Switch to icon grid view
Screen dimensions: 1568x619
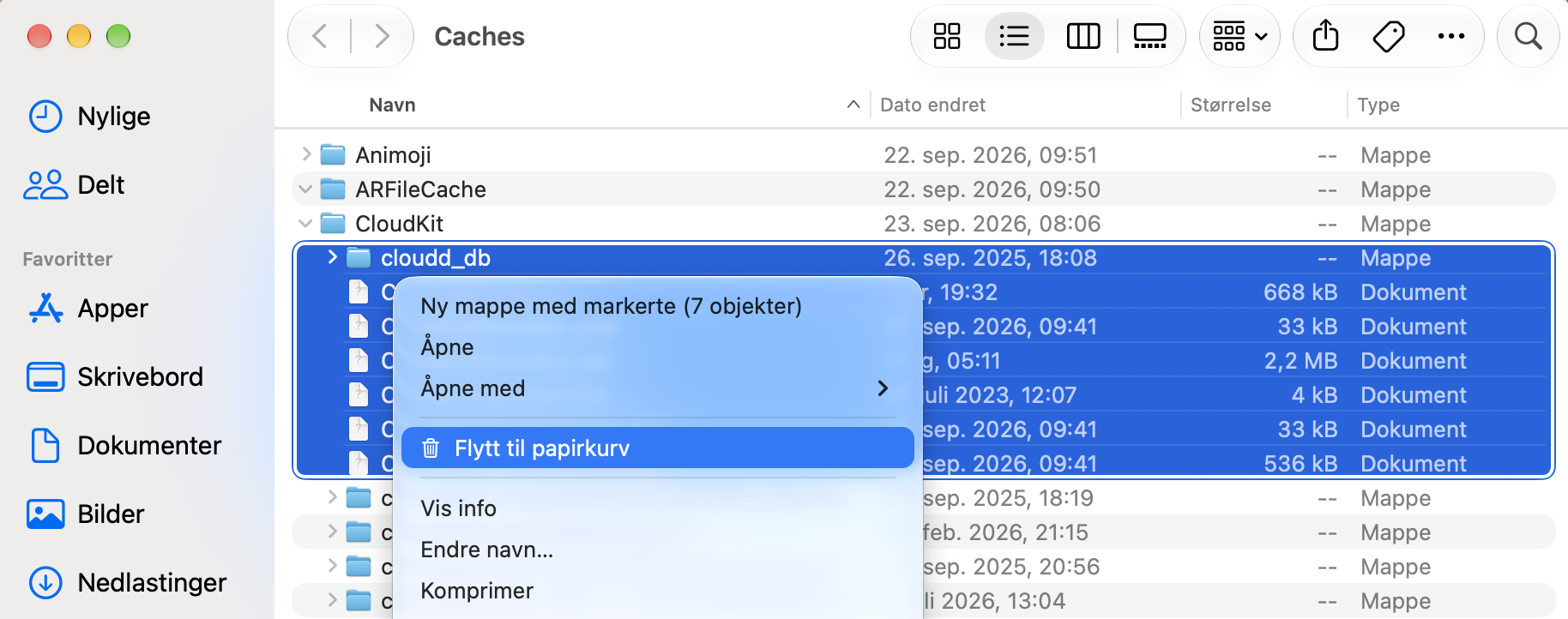point(947,36)
